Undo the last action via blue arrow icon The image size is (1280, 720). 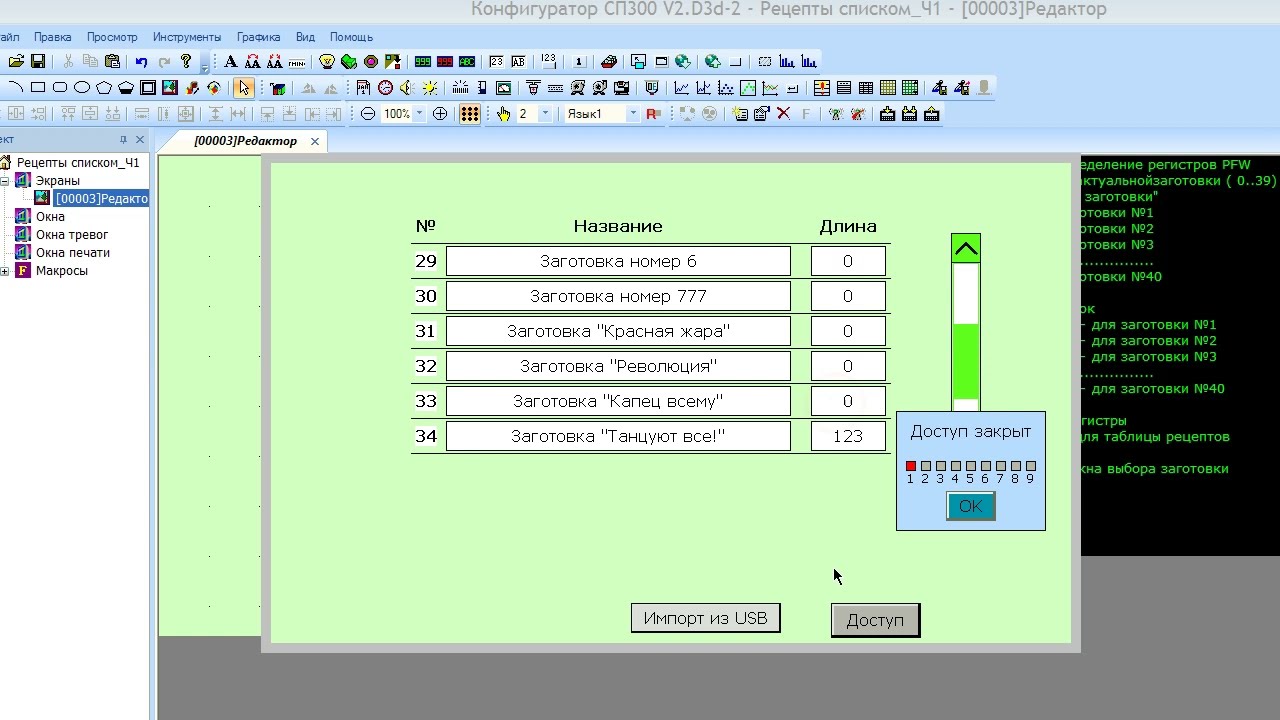click(142, 62)
